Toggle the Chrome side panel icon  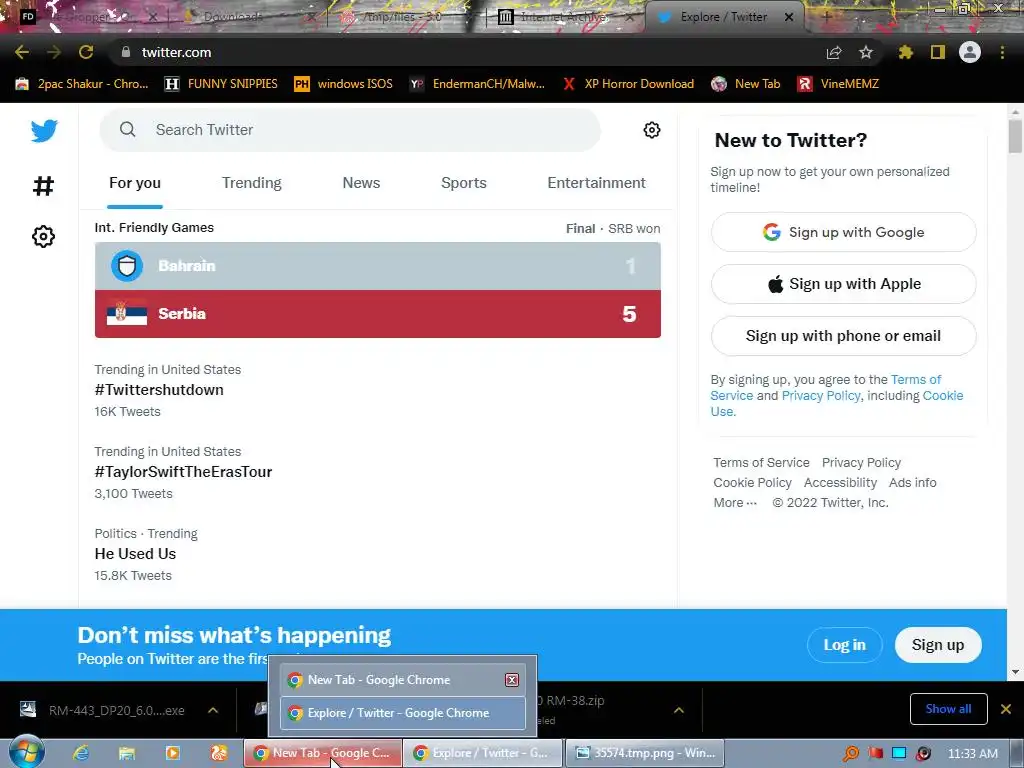coord(937,52)
